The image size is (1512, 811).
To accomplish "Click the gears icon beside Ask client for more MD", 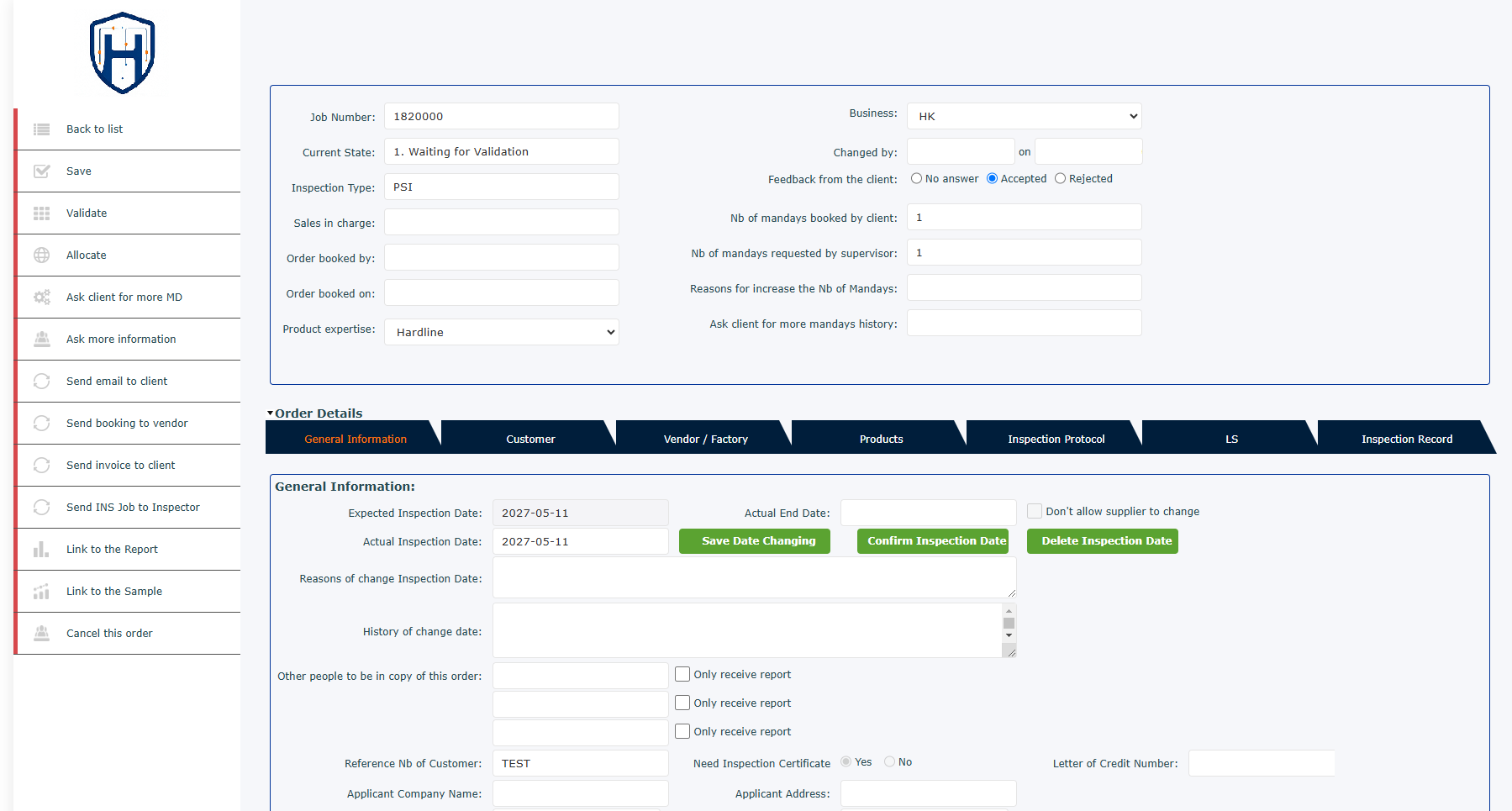I will point(41,298).
